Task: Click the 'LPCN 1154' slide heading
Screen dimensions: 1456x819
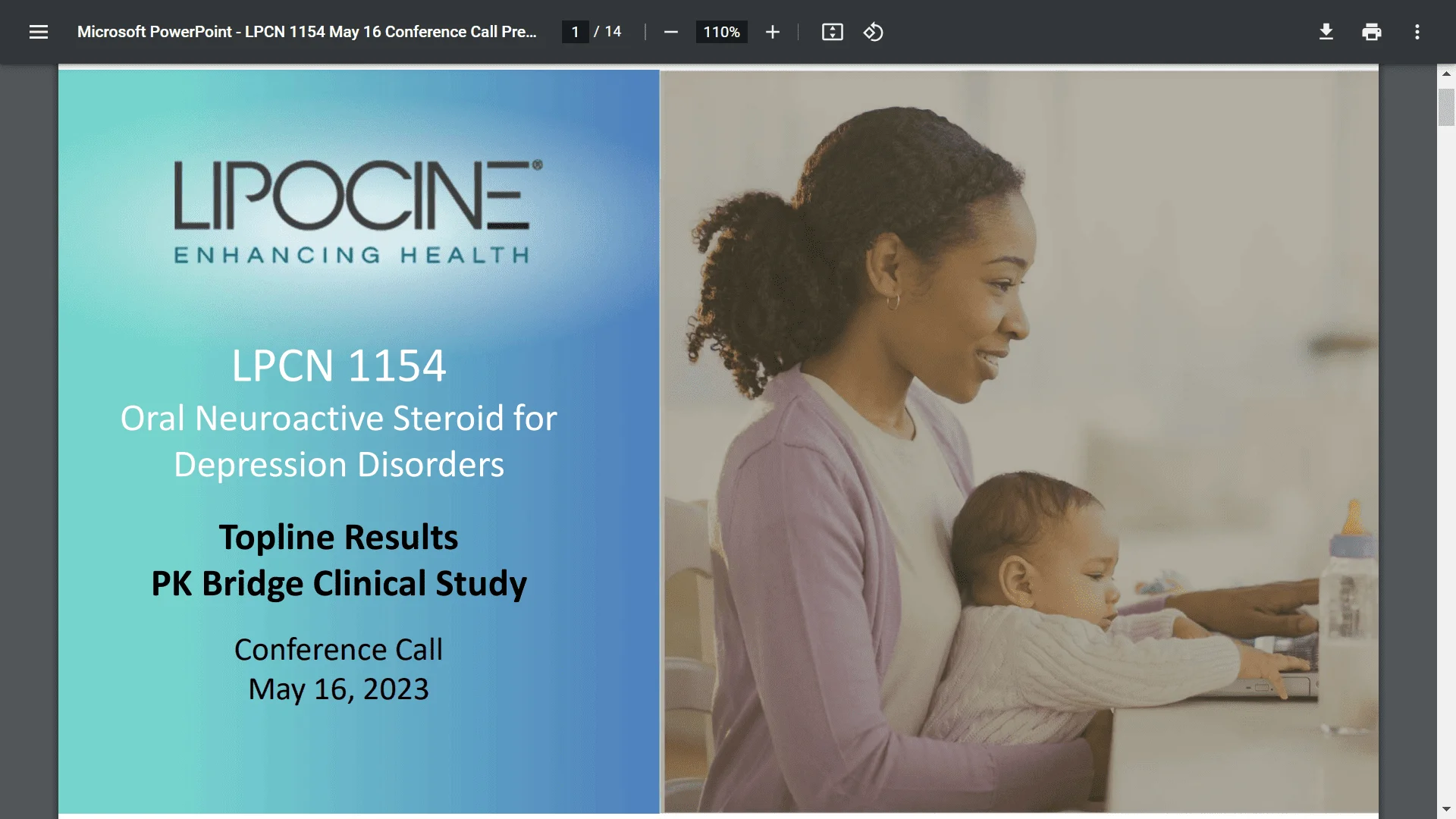Action: (x=339, y=366)
